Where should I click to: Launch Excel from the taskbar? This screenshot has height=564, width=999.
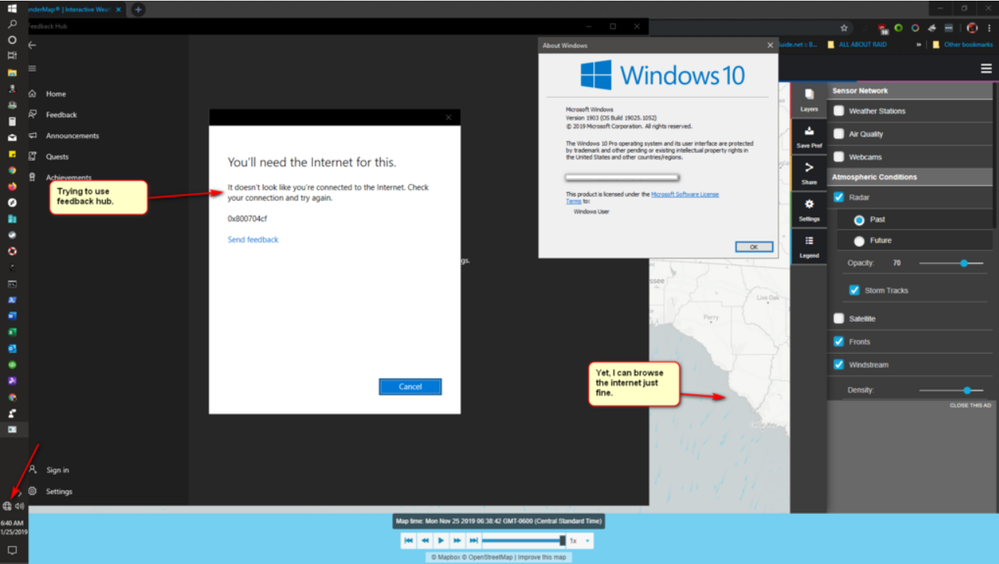(12, 332)
